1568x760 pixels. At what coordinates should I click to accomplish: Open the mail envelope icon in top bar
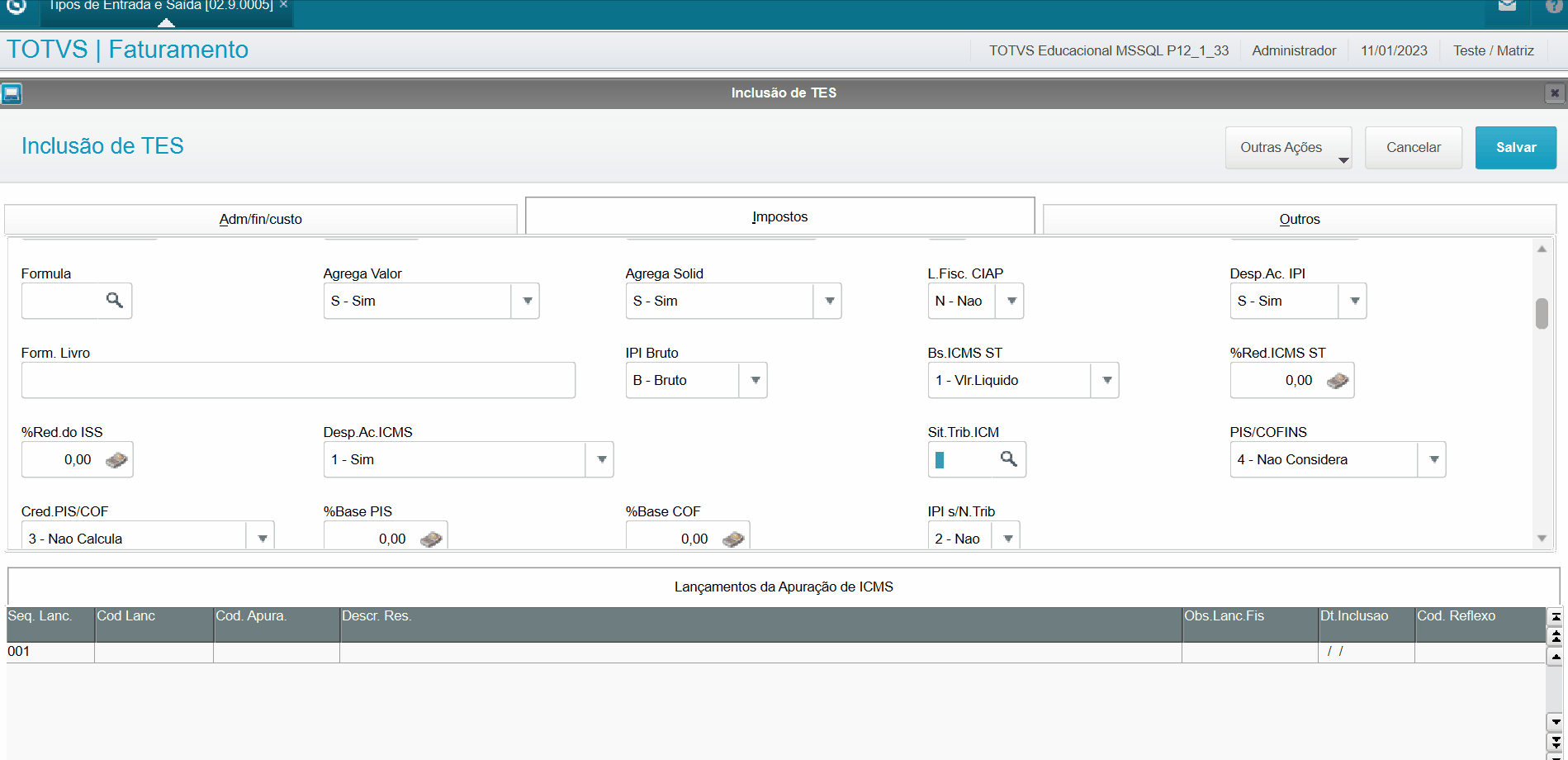pyautogui.click(x=1507, y=5)
